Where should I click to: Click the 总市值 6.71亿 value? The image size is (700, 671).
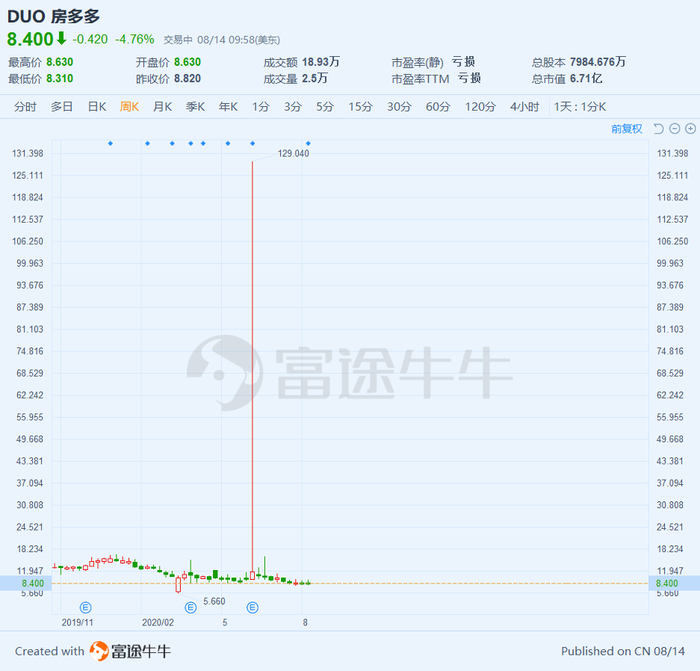(x=586, y=79)
